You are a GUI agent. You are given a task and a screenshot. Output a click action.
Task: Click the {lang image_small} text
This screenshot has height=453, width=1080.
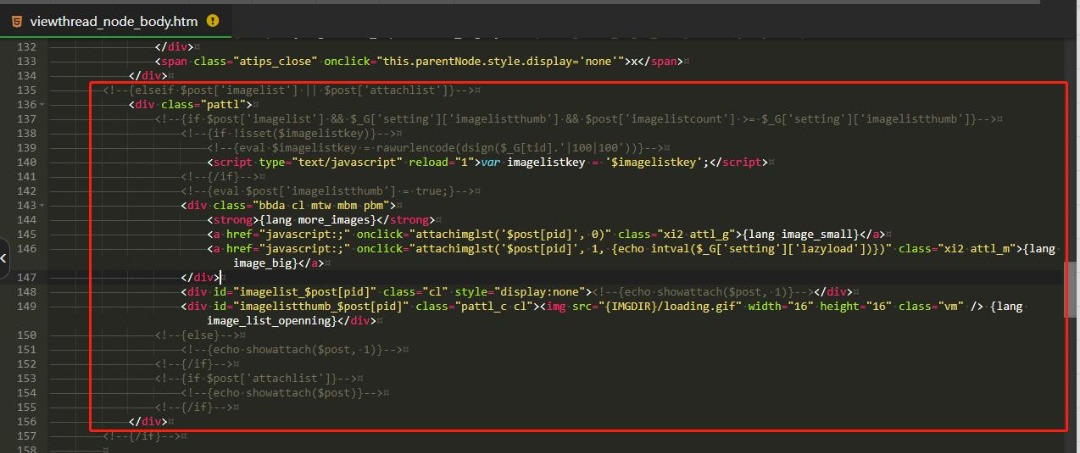click(x=802, y=234)
